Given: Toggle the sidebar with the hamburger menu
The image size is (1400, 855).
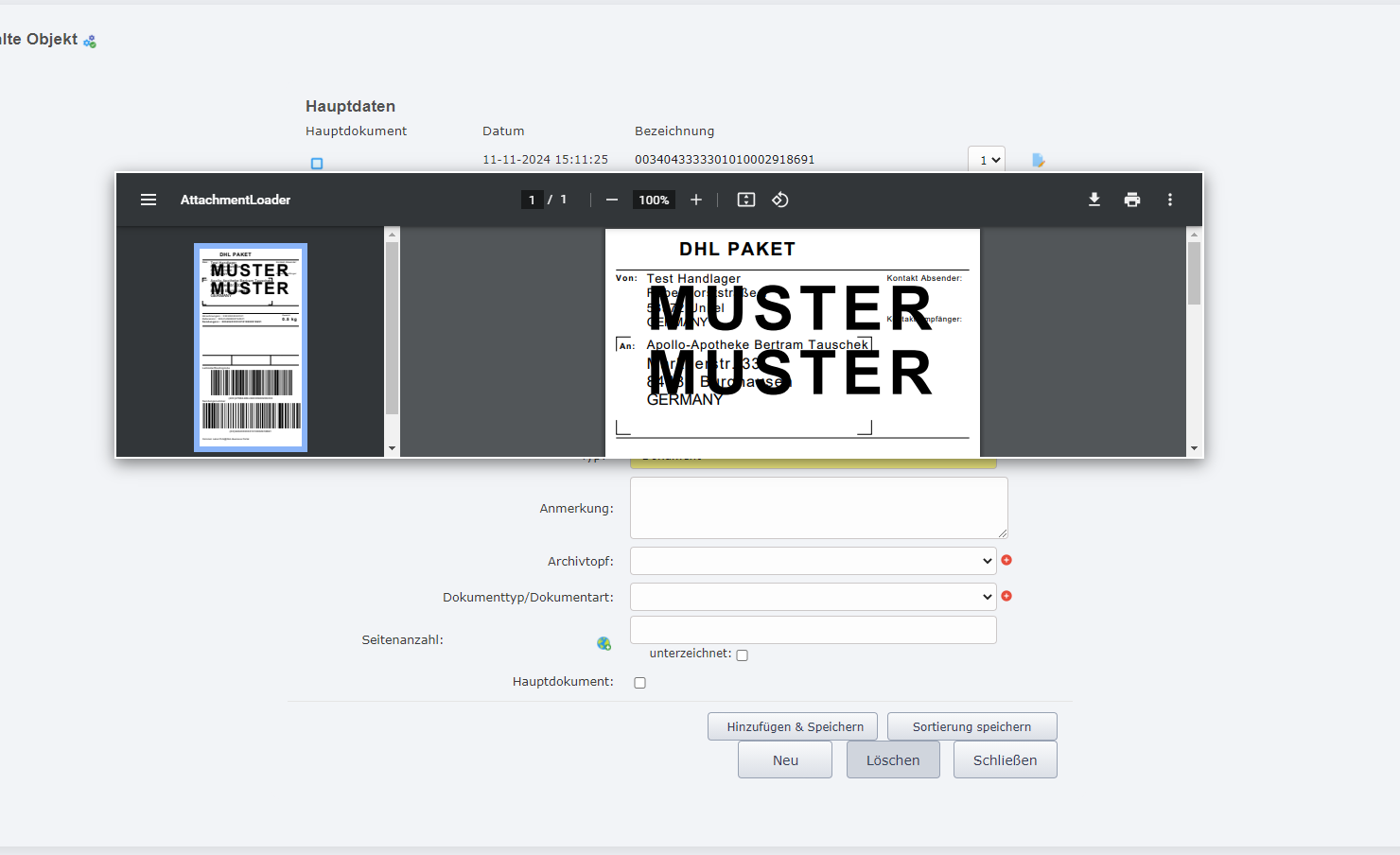Looking at the screenshot, I should tap(149, 200).
